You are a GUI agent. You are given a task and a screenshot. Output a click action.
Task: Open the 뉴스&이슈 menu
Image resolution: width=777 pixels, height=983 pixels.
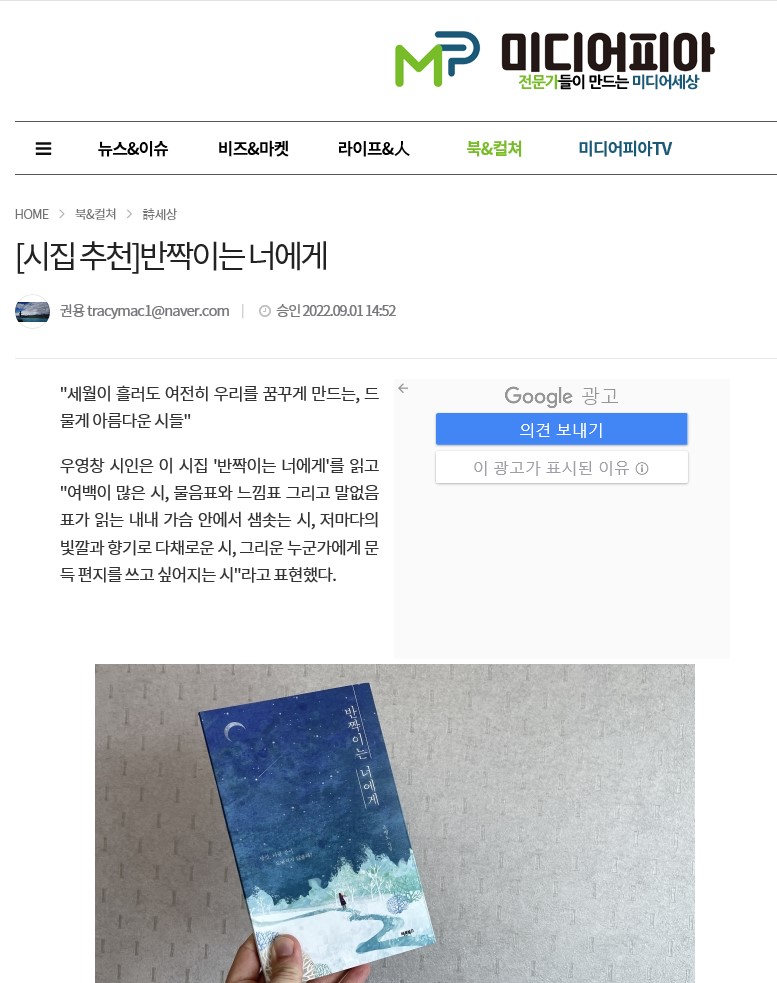tap(133, 149)
